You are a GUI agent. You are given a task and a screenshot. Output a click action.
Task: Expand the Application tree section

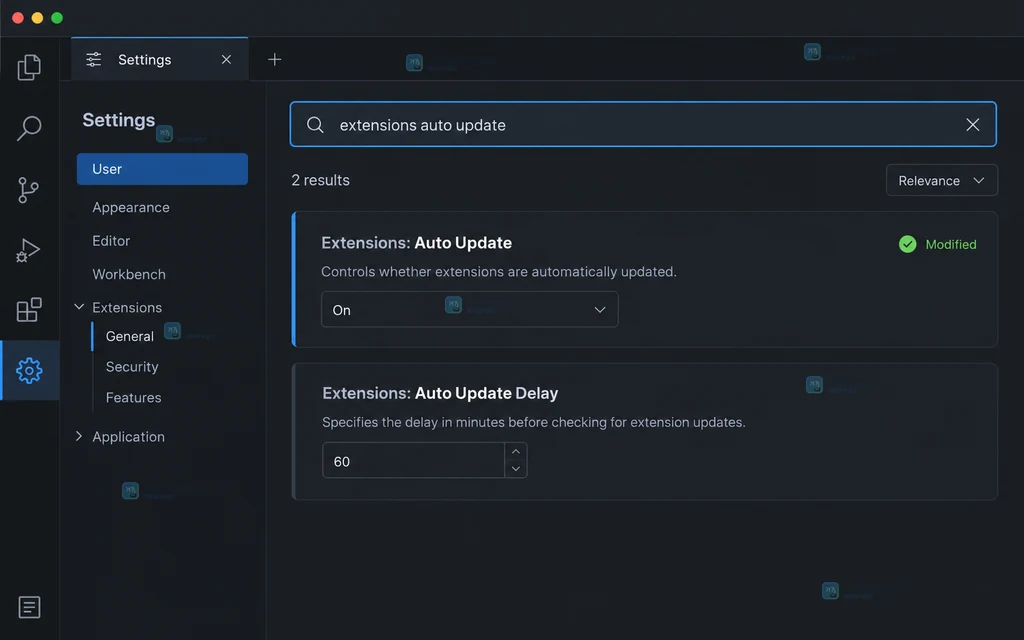[x=79, y=436]
